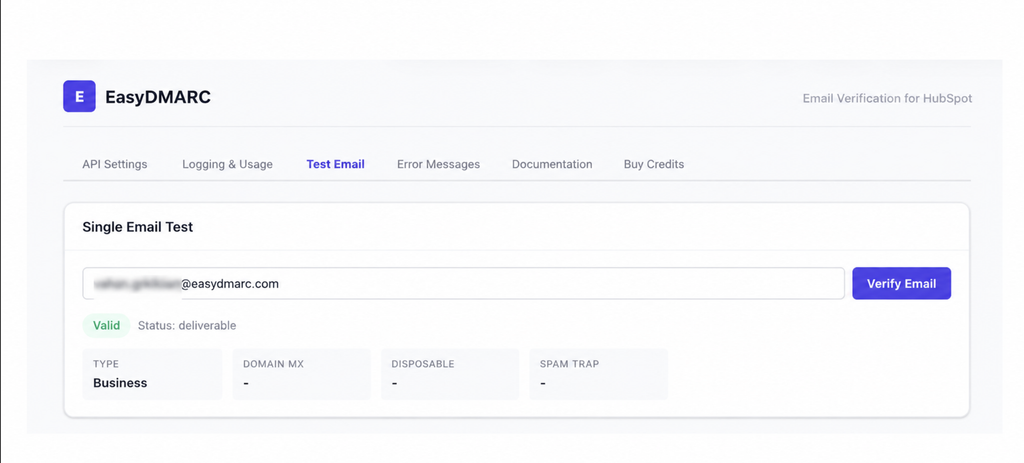The height and width of the screenshot is (463, 1024).
Task: Switch to the Logging & Usage tab
Action: click(x=227, y=165)
